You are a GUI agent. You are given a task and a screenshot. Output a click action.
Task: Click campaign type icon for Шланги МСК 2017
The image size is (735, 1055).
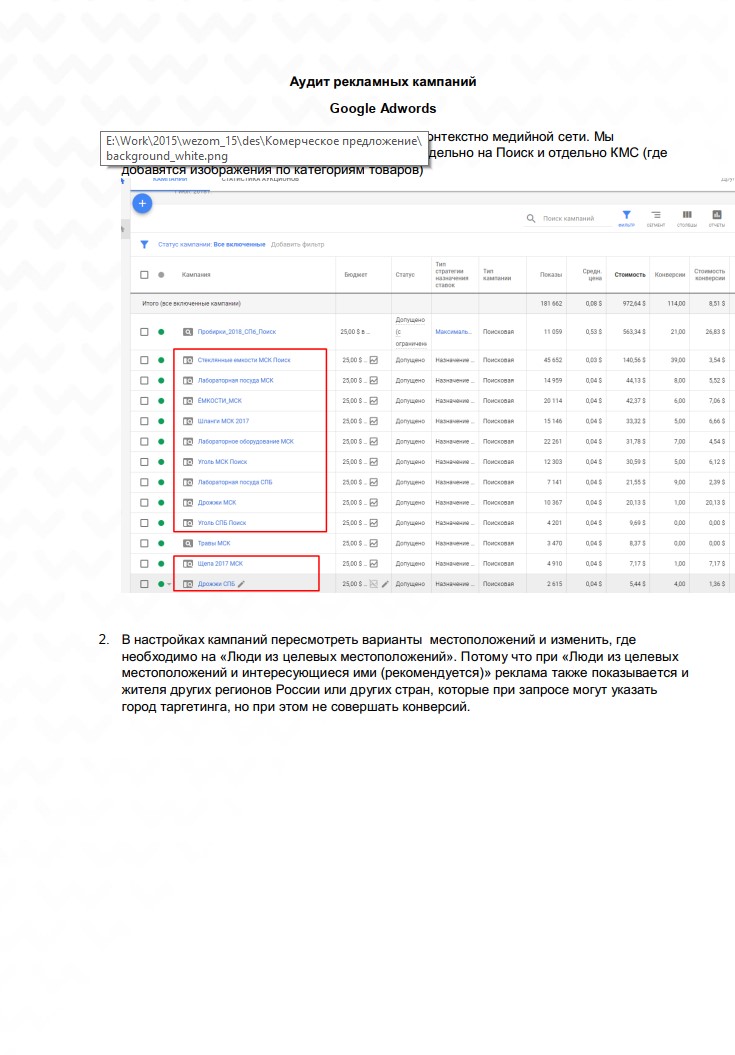tap(188, 421)
